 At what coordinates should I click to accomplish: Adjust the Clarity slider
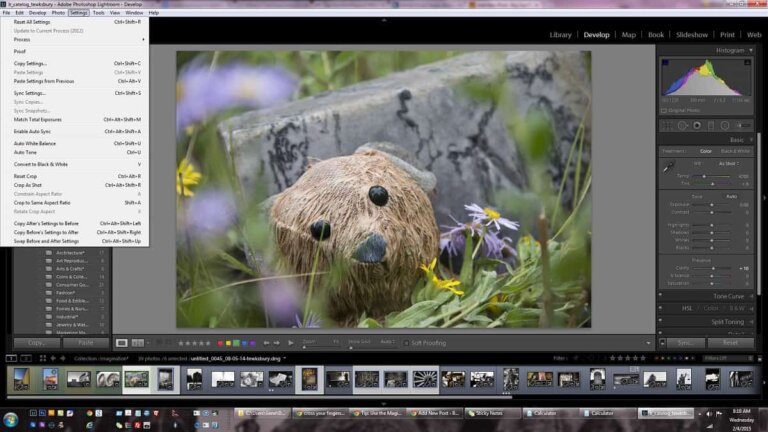pyautogui.click(x=713, y=268)
